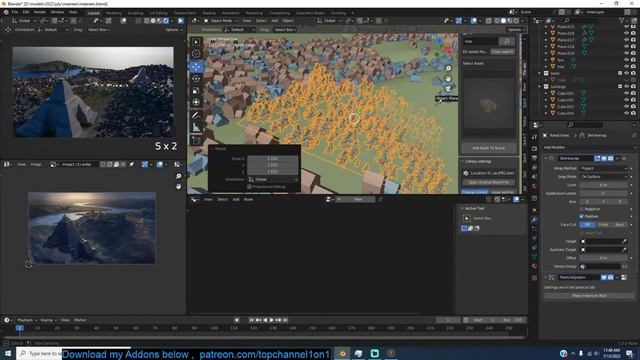Jump to the last frame in timeline

click(x=285, y=320)
